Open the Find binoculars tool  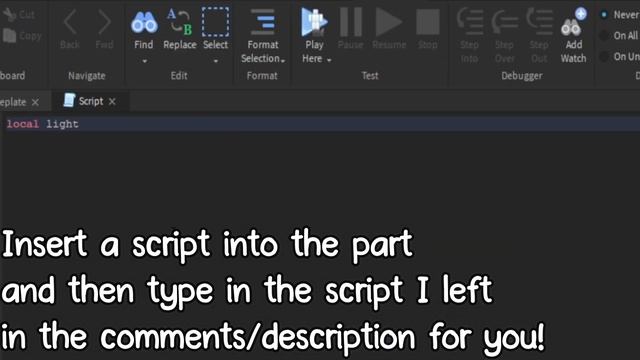[x=144, y=23]
